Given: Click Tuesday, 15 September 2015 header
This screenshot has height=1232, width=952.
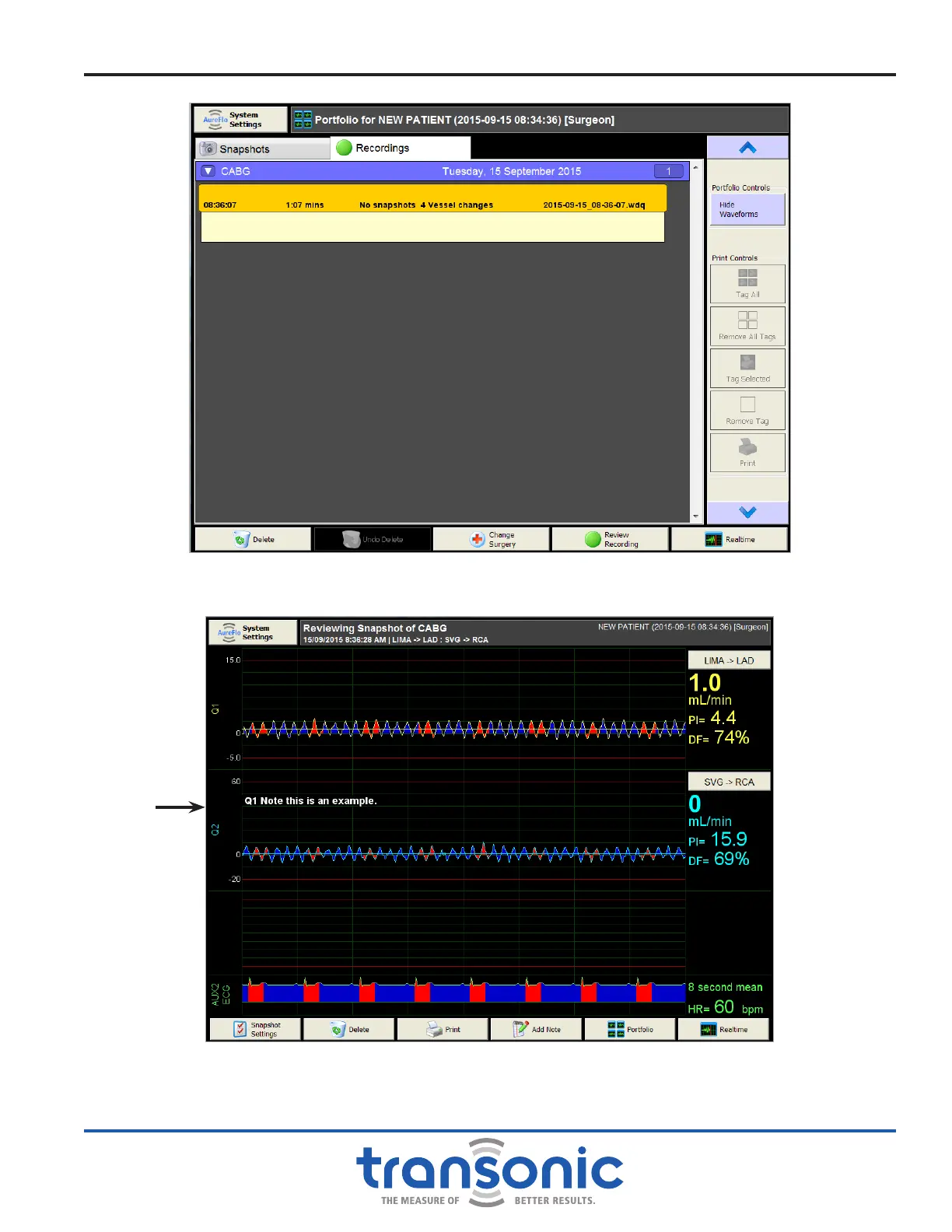Looking at the screenshot, I should click(x=512, y=171).
